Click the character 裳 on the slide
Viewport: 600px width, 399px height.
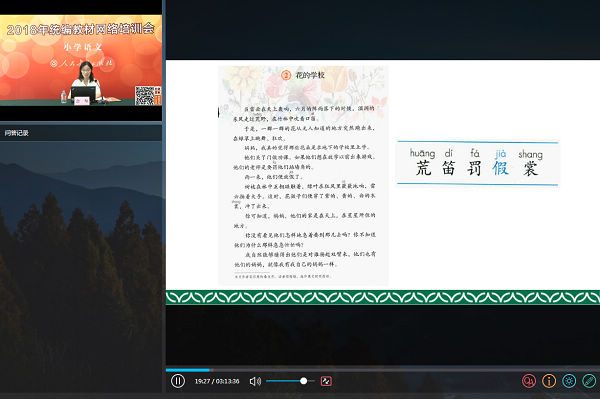tap(530, 168)
